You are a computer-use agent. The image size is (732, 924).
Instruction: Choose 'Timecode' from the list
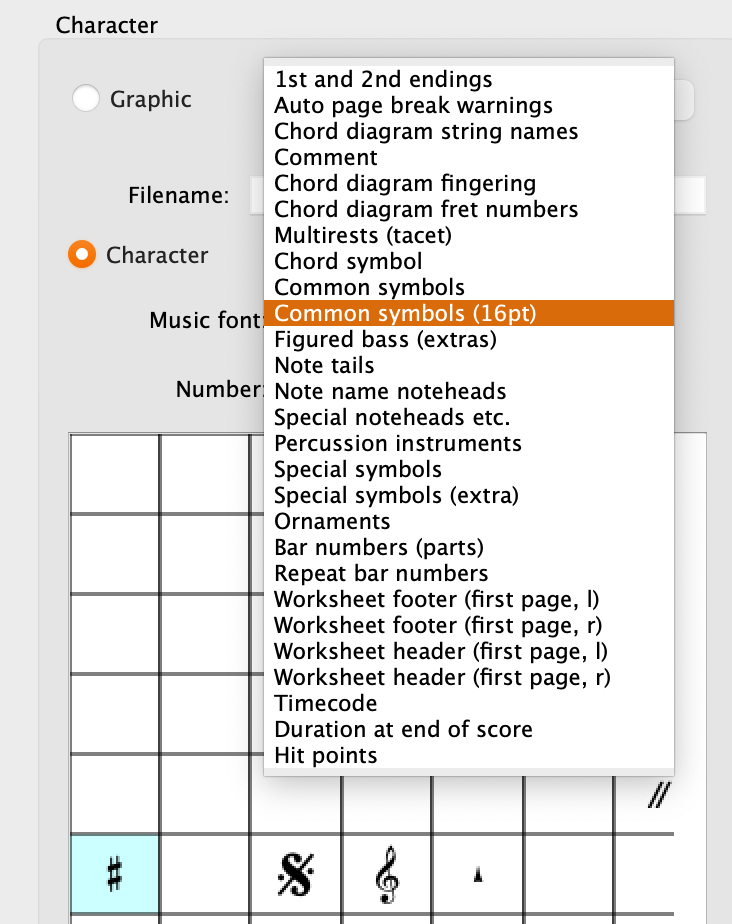coord(326,704)
